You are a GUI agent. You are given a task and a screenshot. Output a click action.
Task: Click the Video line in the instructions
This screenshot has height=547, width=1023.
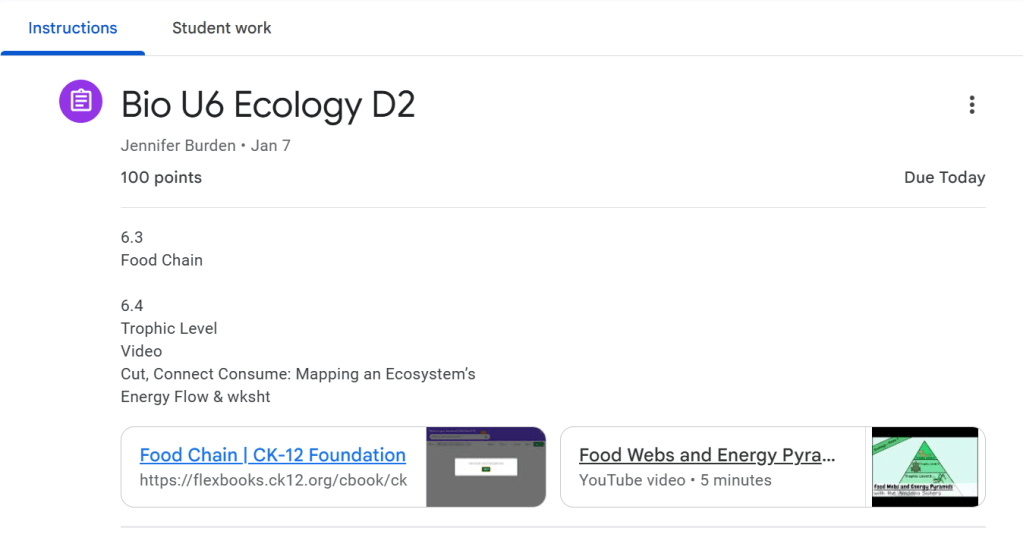coord(141,351)
